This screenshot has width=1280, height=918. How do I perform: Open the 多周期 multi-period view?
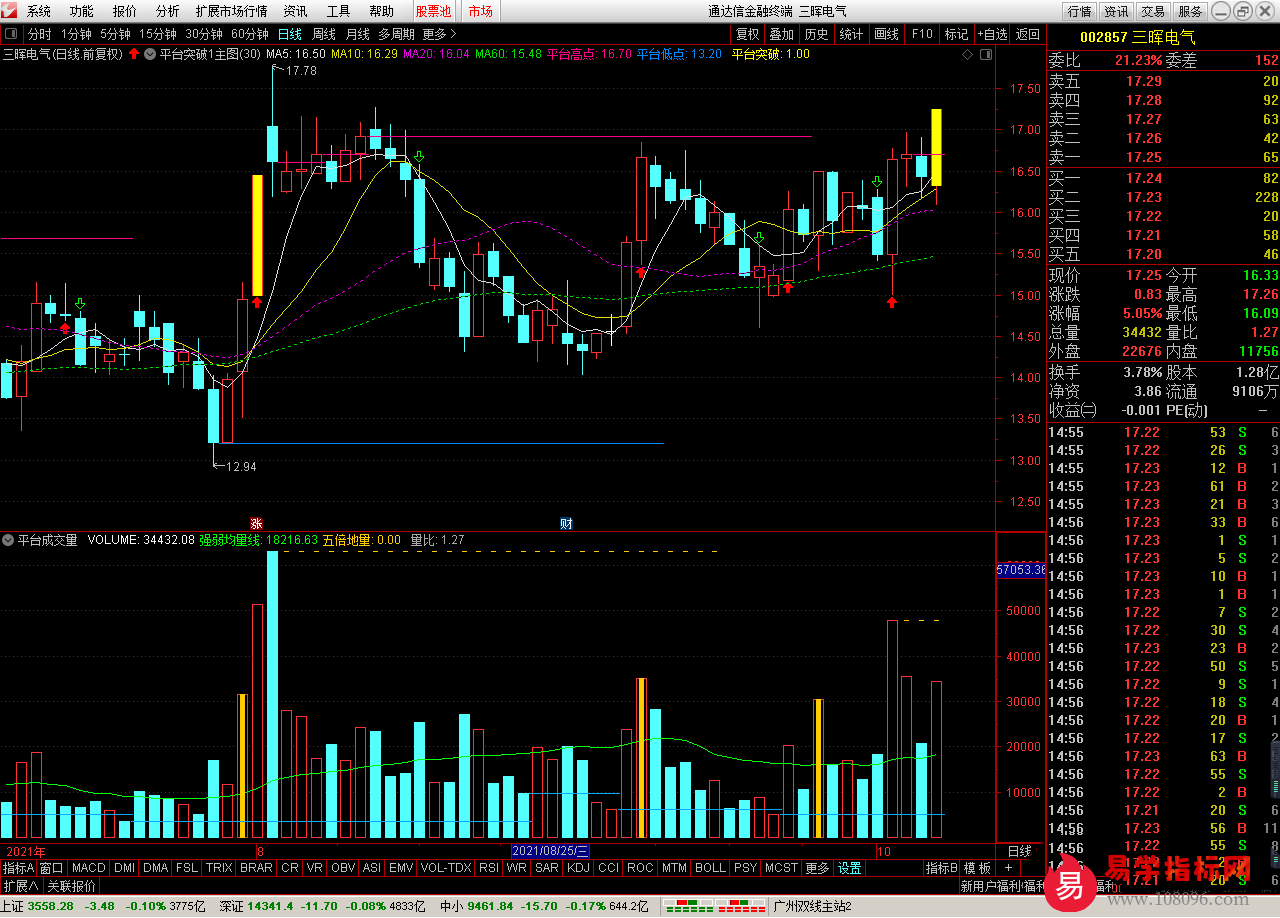[x=396, y=34]
